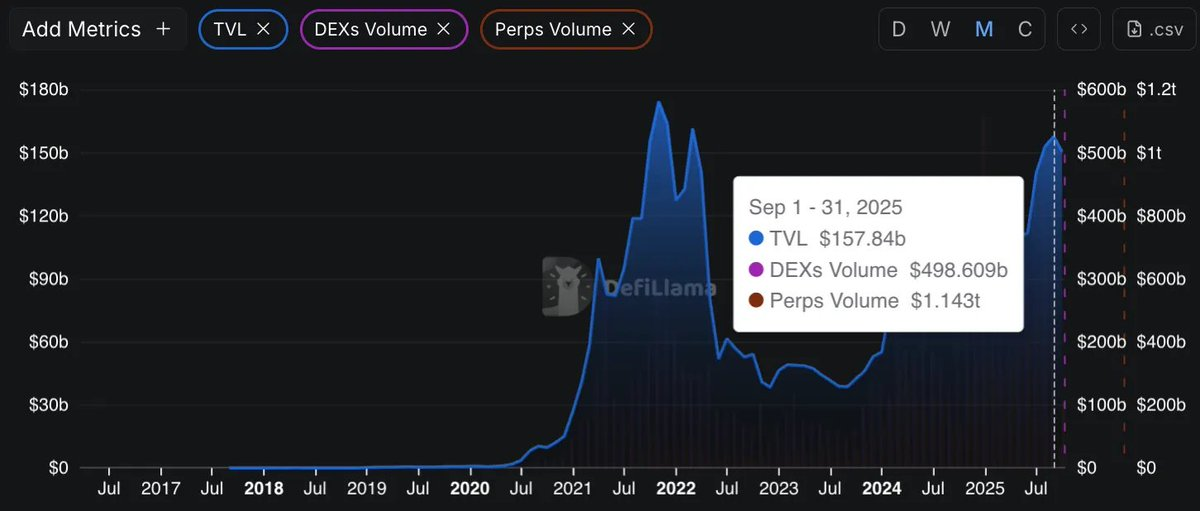The width and height of the screenshot is (1200, 511).
Task: Click the purple DEXs Volume tooltip dot
Action: pyautogui.click(x=757, y=270)
